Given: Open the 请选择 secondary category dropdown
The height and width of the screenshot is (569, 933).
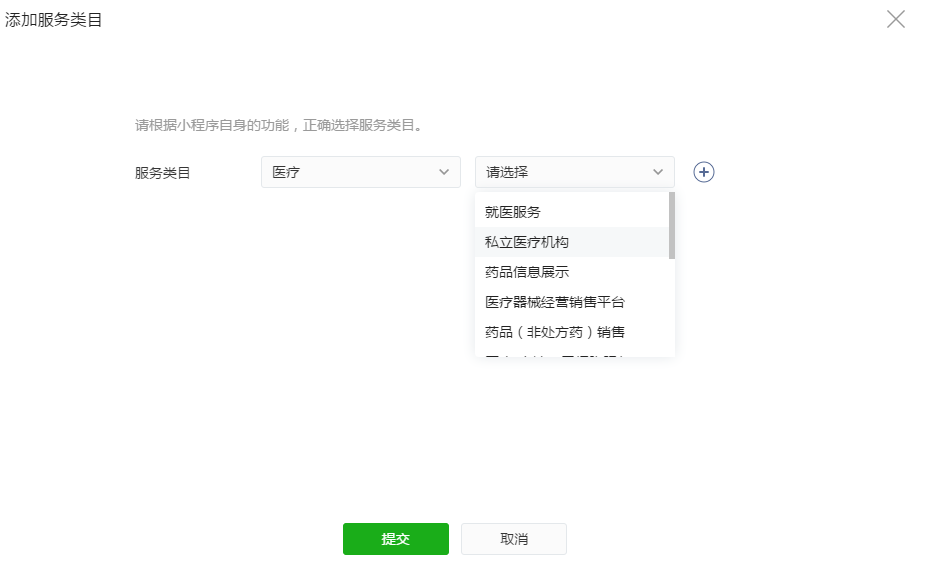Looking at the screenshot, I should click(575, 172).
